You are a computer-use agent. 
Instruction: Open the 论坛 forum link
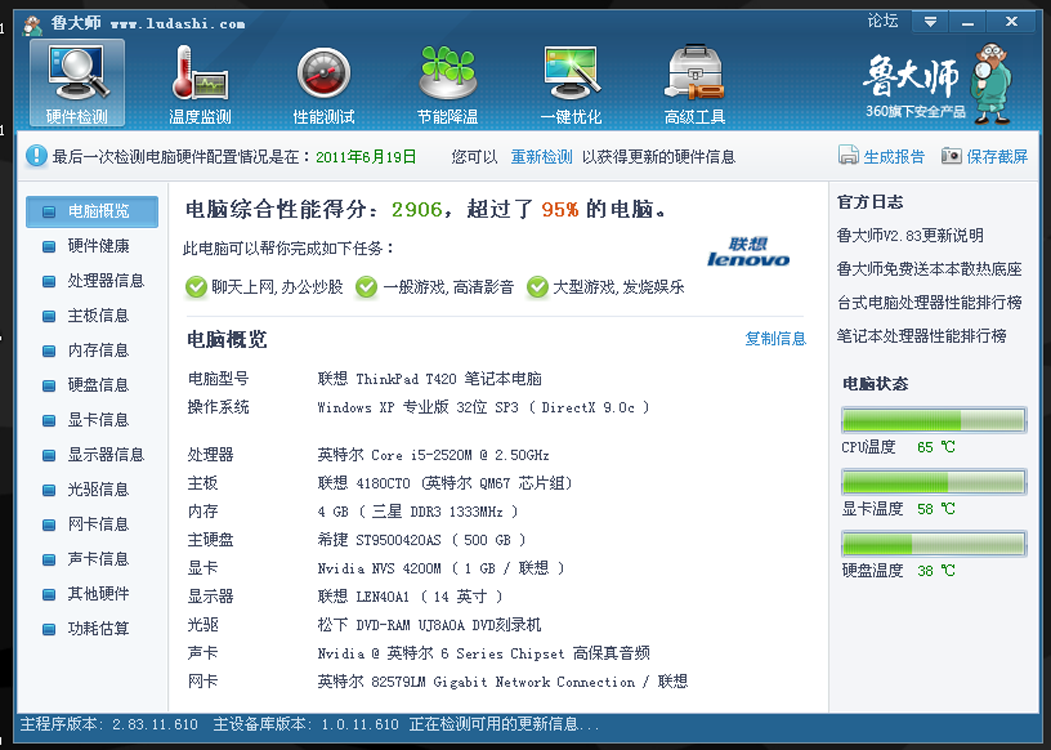click(882, 21)
